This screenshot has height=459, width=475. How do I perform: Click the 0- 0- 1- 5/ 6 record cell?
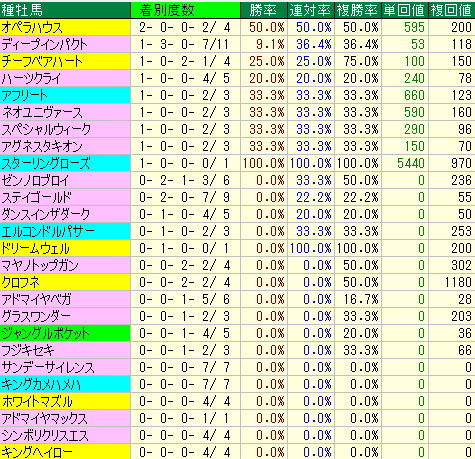(x=185, y=299)
